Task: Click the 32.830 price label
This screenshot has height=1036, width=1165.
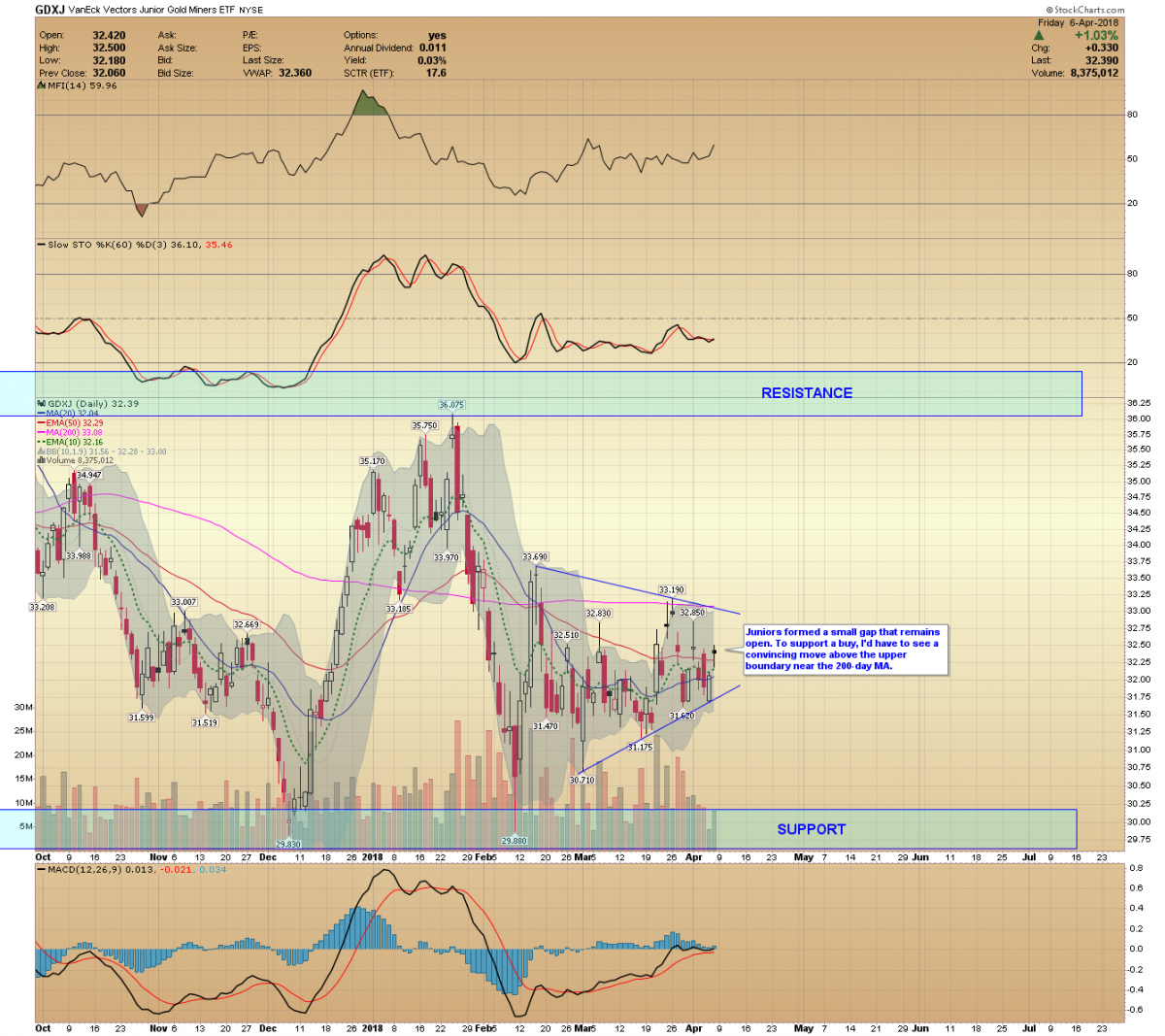Action: [599, 614]
